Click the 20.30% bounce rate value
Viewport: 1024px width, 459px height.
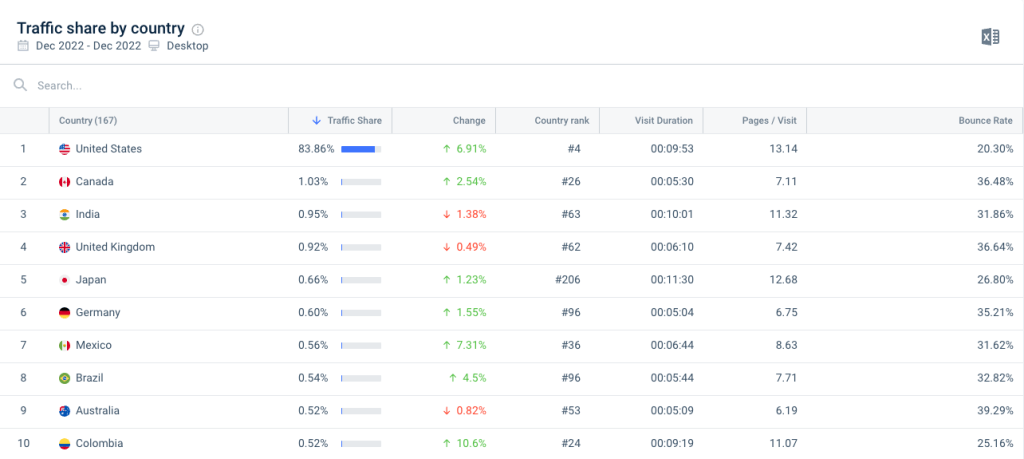click(996, 149)
